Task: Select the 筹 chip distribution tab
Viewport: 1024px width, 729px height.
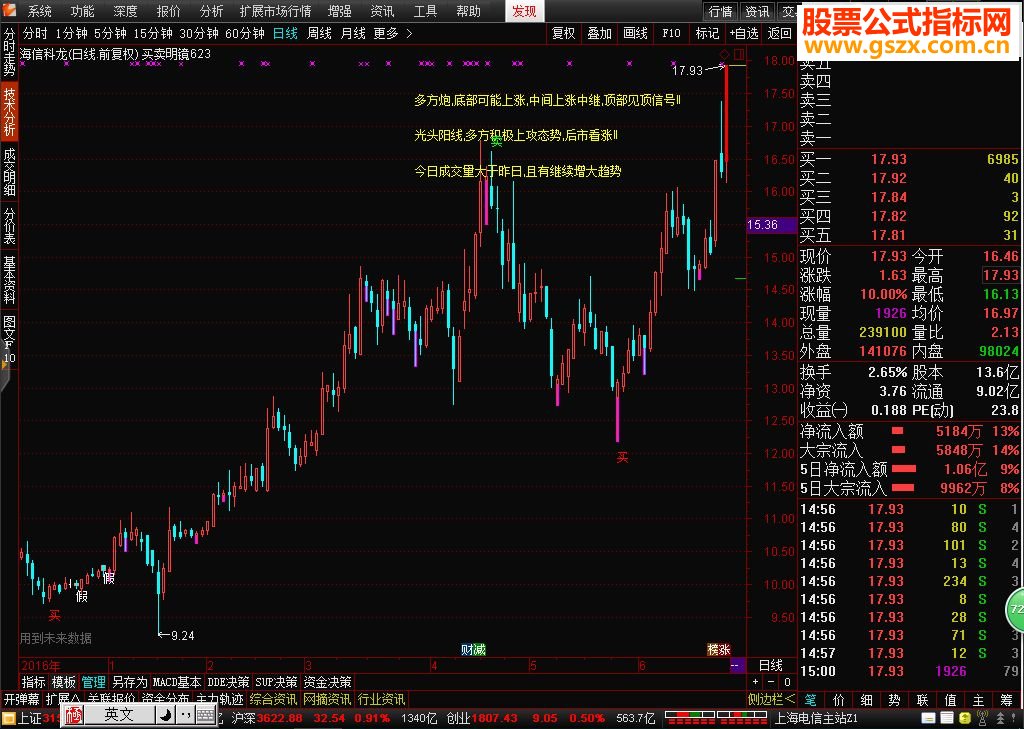Action: (1006, 700)
